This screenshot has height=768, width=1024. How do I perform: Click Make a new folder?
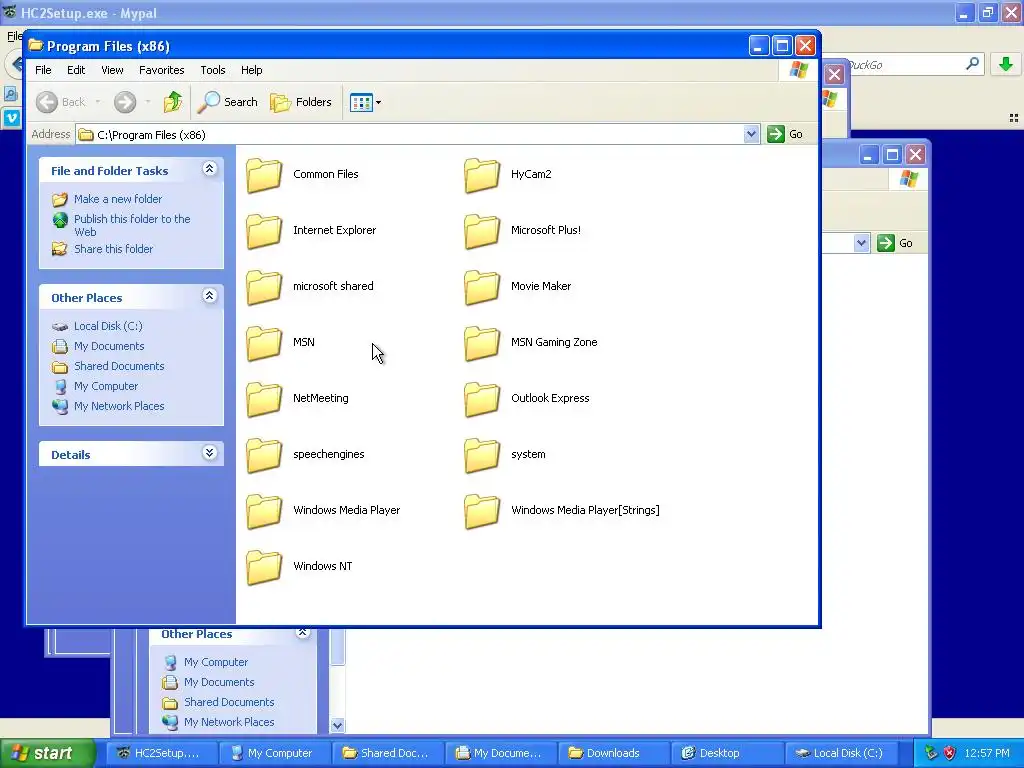click(118, 199)
